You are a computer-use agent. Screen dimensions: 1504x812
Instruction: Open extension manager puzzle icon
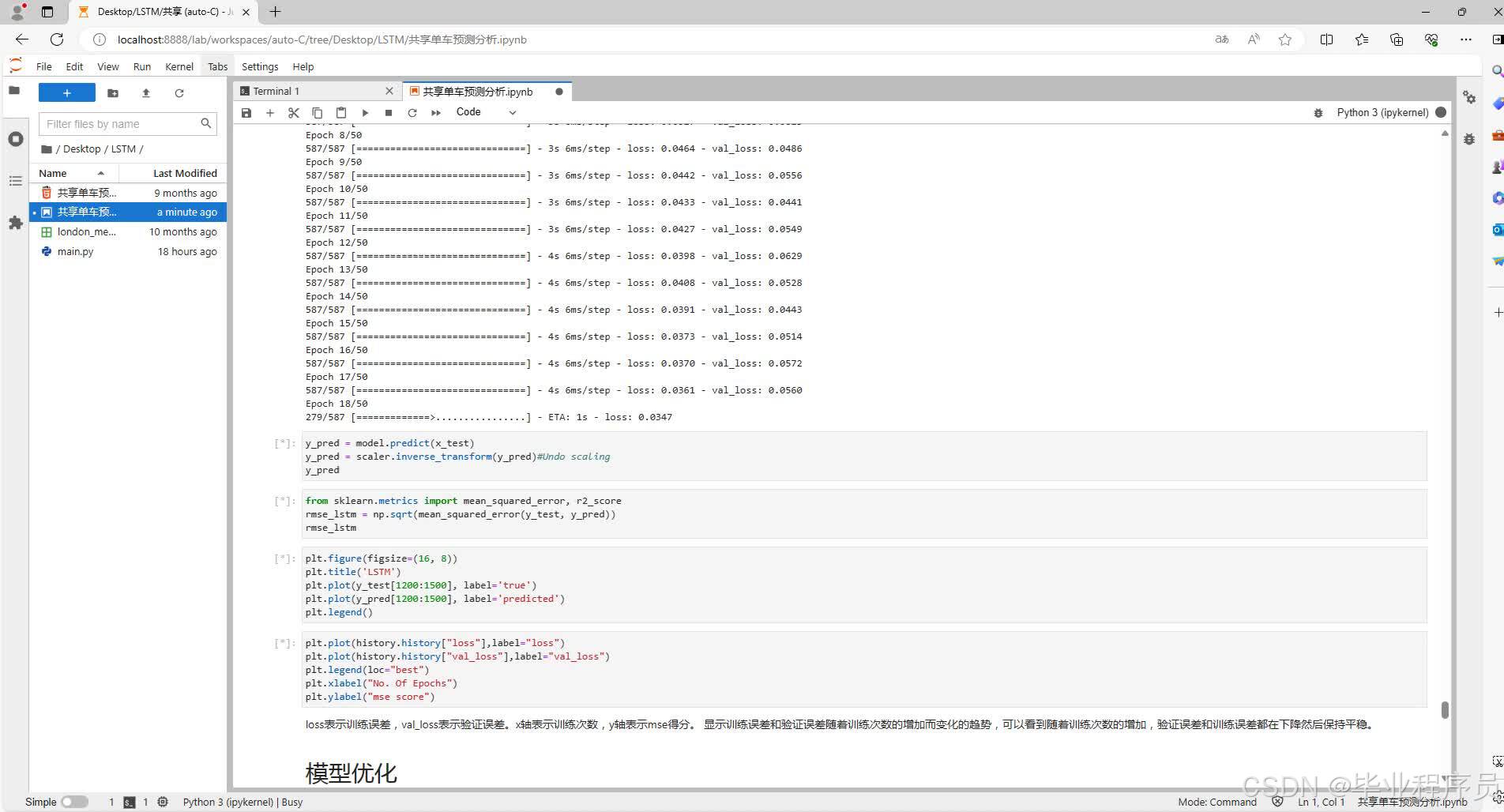15,224
